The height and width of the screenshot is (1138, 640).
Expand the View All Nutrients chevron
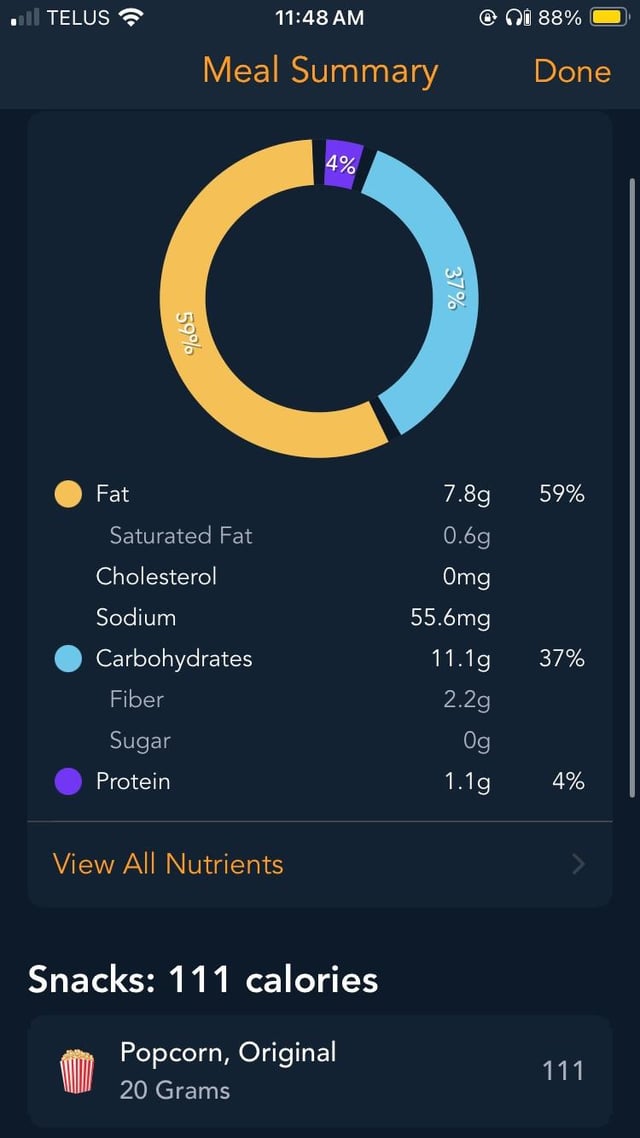click(x=578, y=864)
